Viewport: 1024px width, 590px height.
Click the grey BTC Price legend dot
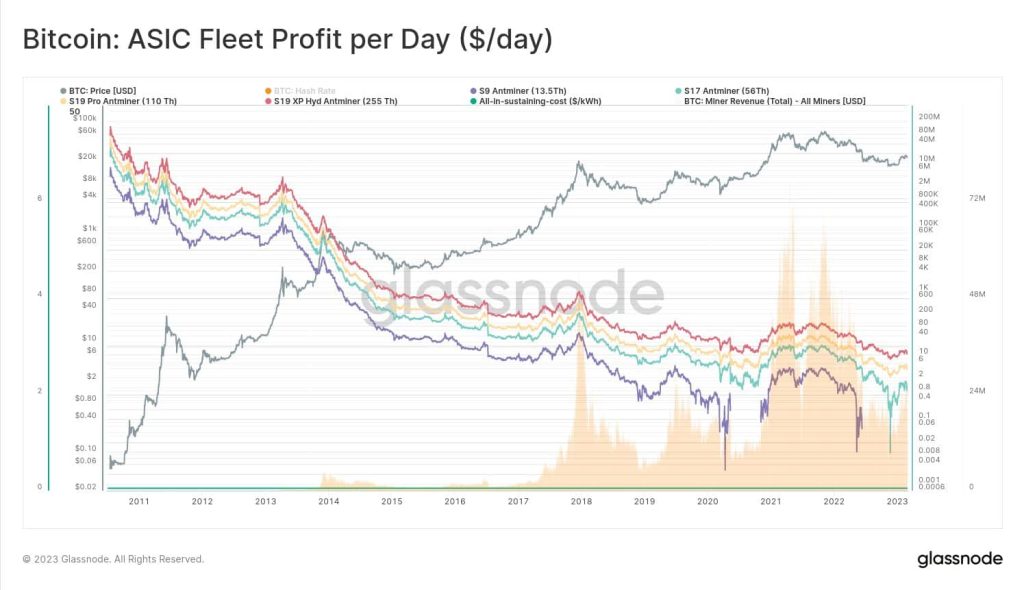pos(63,91)
